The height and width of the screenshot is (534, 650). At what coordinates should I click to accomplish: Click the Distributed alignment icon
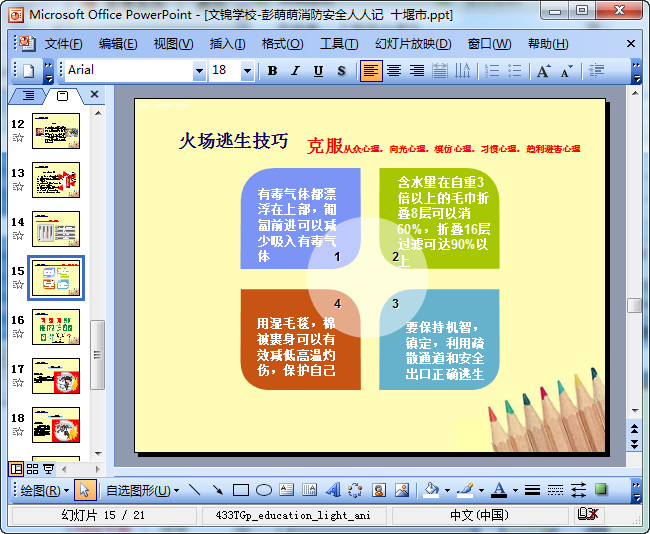439,71
